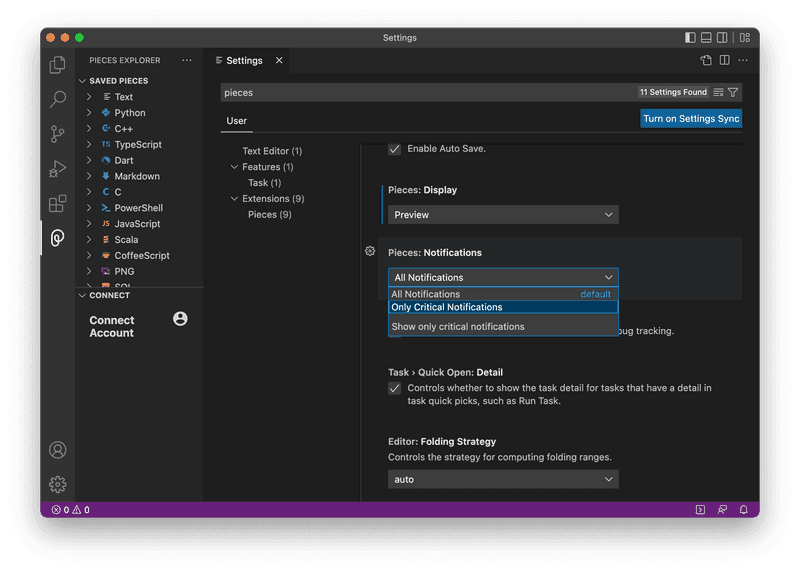
Task: Open the Accounts menu icon
Action: 58,450
